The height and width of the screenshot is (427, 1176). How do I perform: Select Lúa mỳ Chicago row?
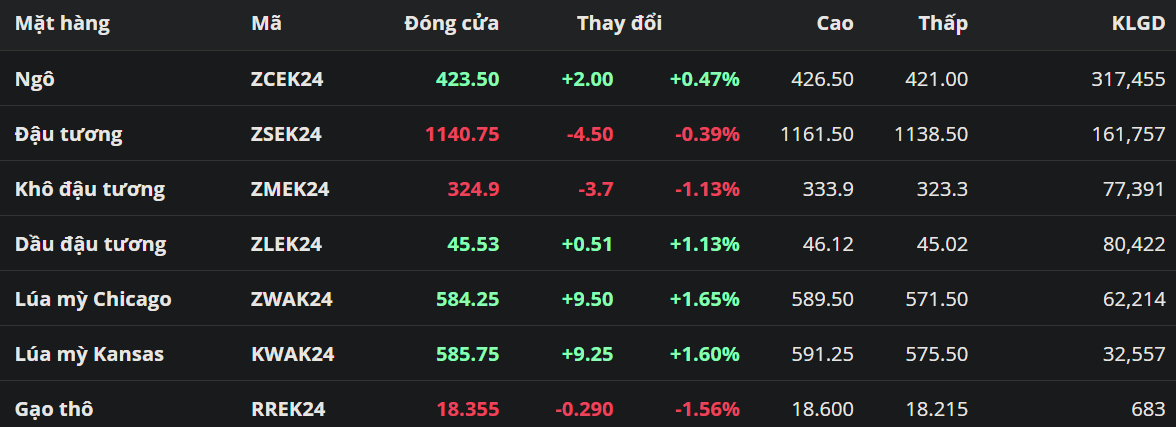click(93, 299)
